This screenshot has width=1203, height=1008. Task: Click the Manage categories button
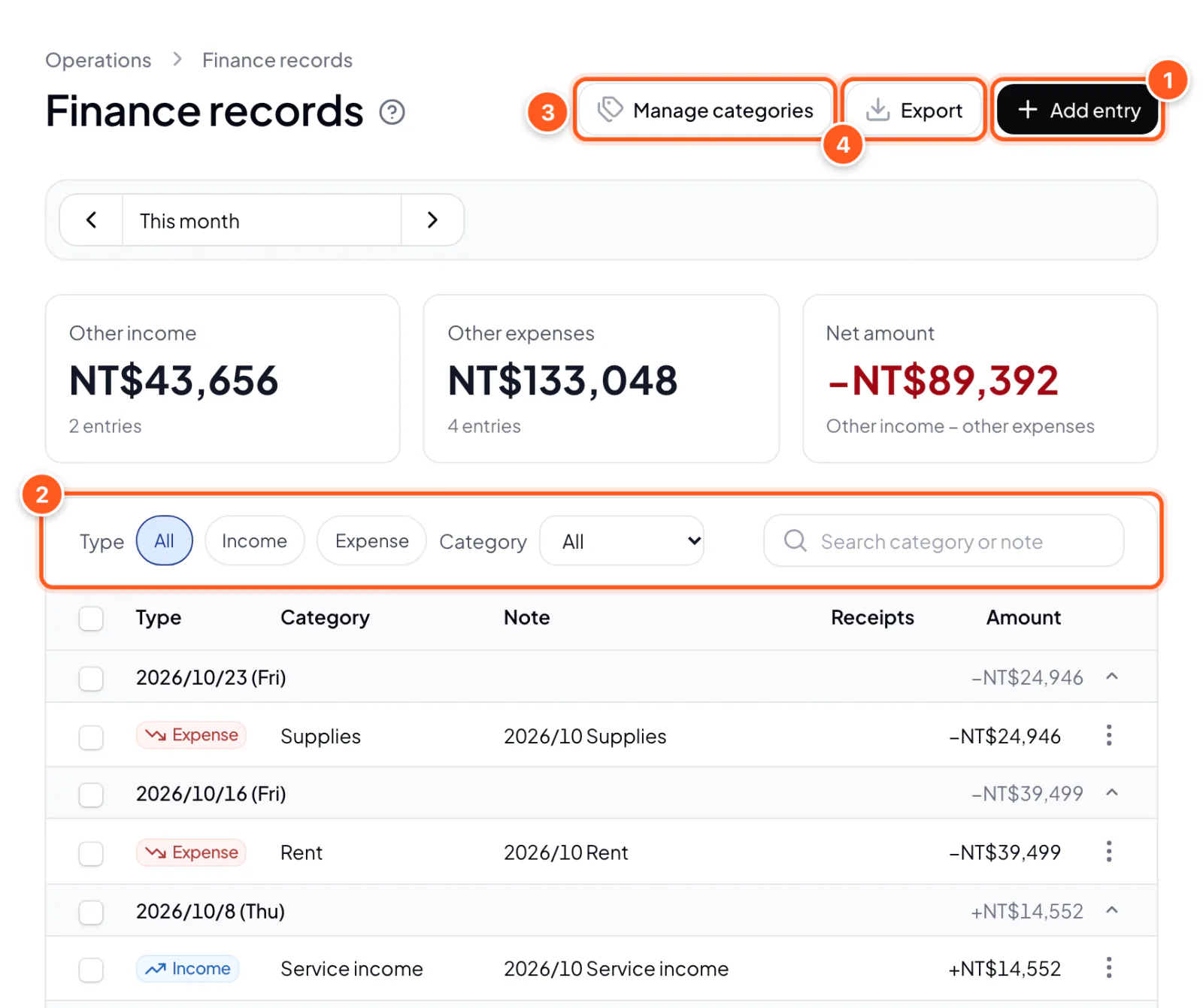705,110
